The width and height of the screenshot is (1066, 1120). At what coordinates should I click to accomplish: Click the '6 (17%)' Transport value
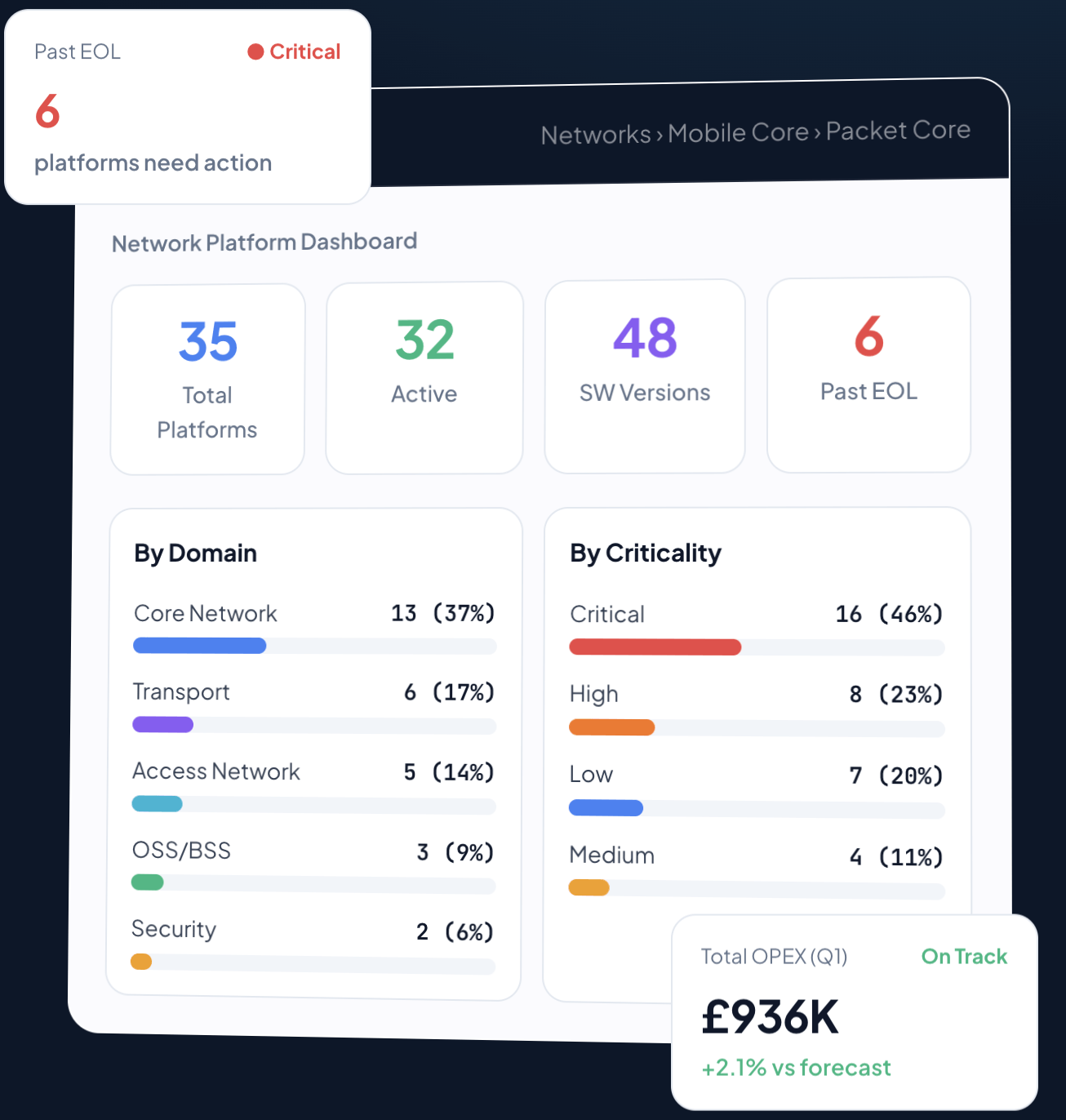point(450,692)
